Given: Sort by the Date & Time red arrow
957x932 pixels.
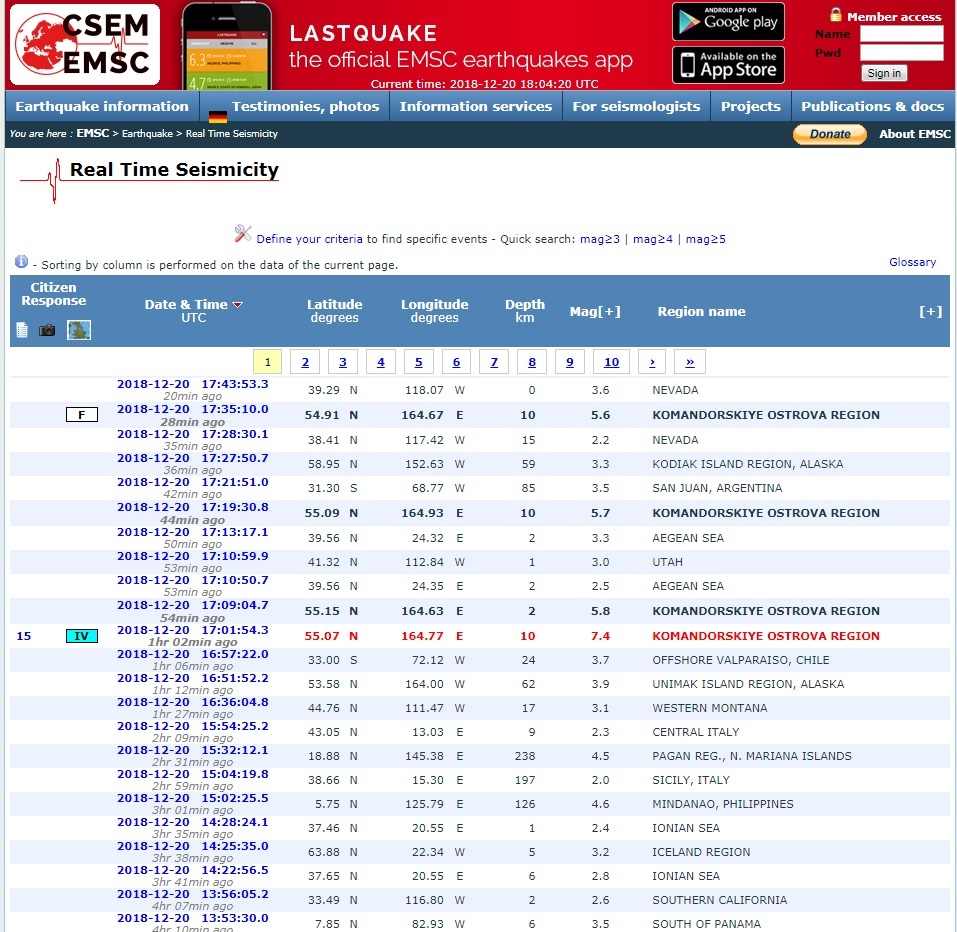Looking at the screenshot, I should click(238, 305).
